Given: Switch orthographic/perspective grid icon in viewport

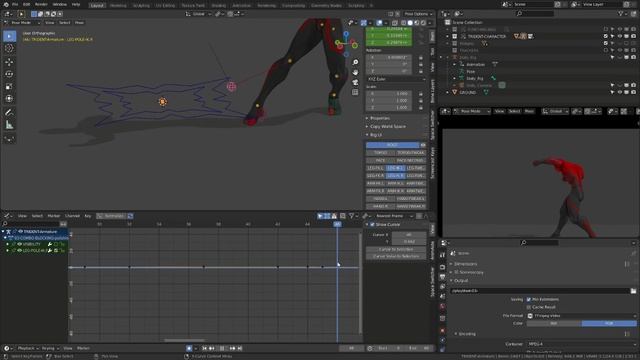Looking at the screenshot, I should click(356, 93).
